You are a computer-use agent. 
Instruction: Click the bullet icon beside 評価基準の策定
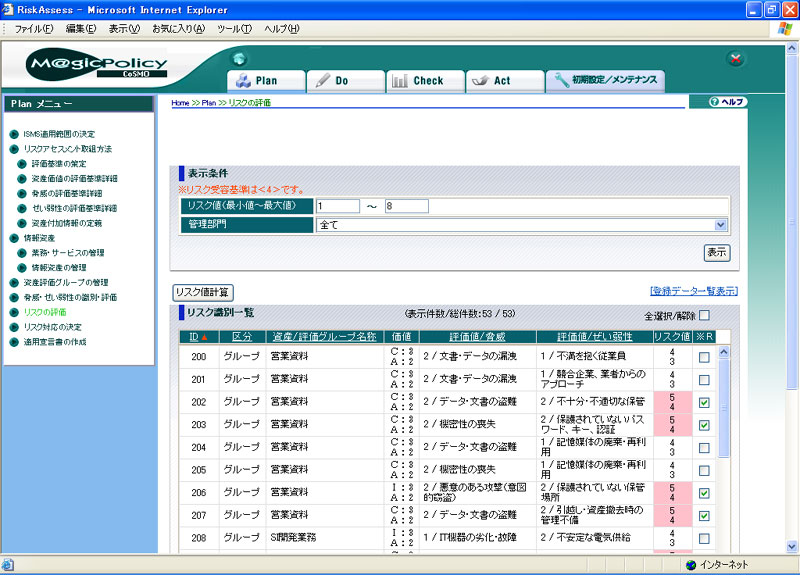22,164
